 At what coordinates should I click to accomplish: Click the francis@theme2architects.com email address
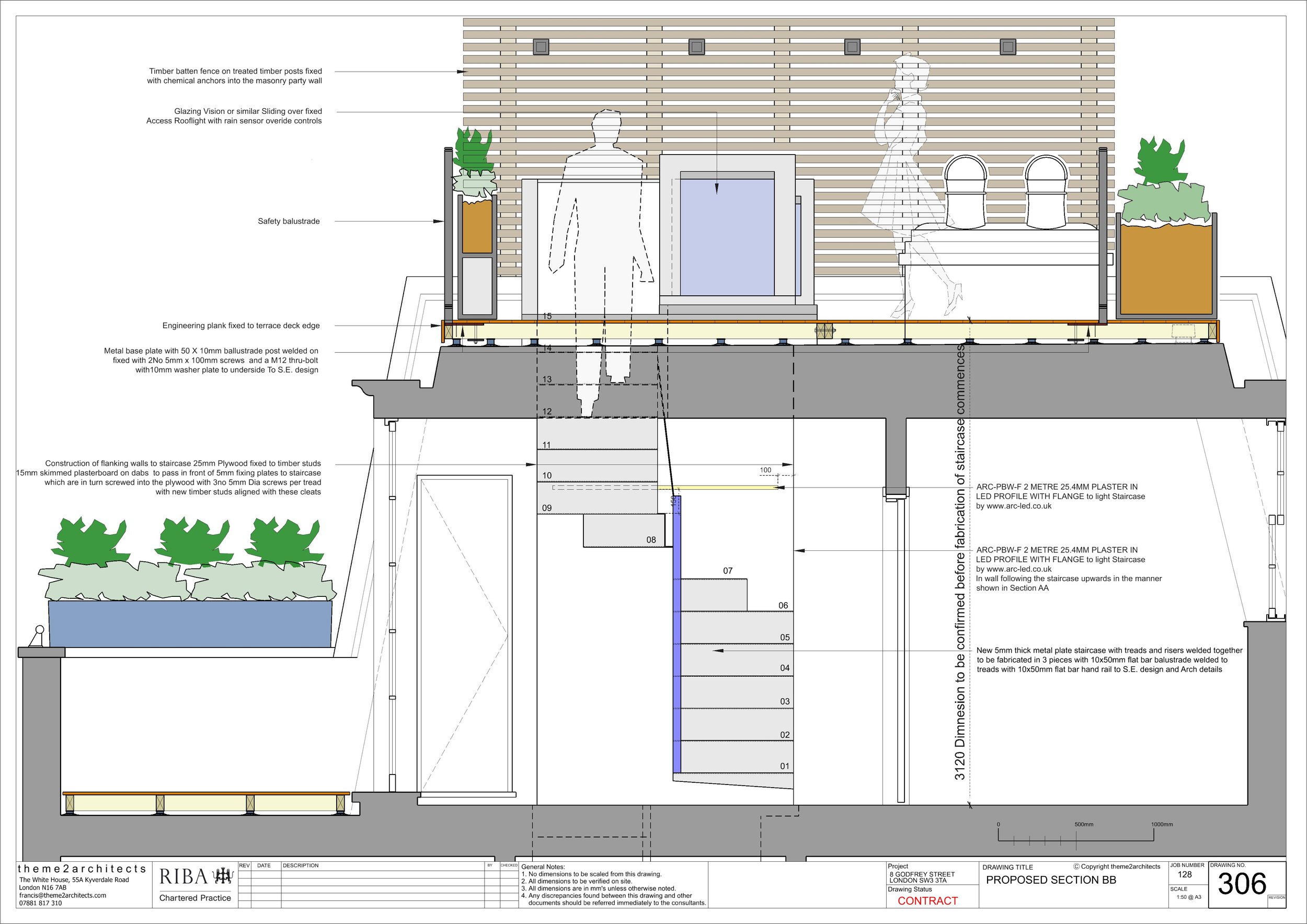(63, 895)
